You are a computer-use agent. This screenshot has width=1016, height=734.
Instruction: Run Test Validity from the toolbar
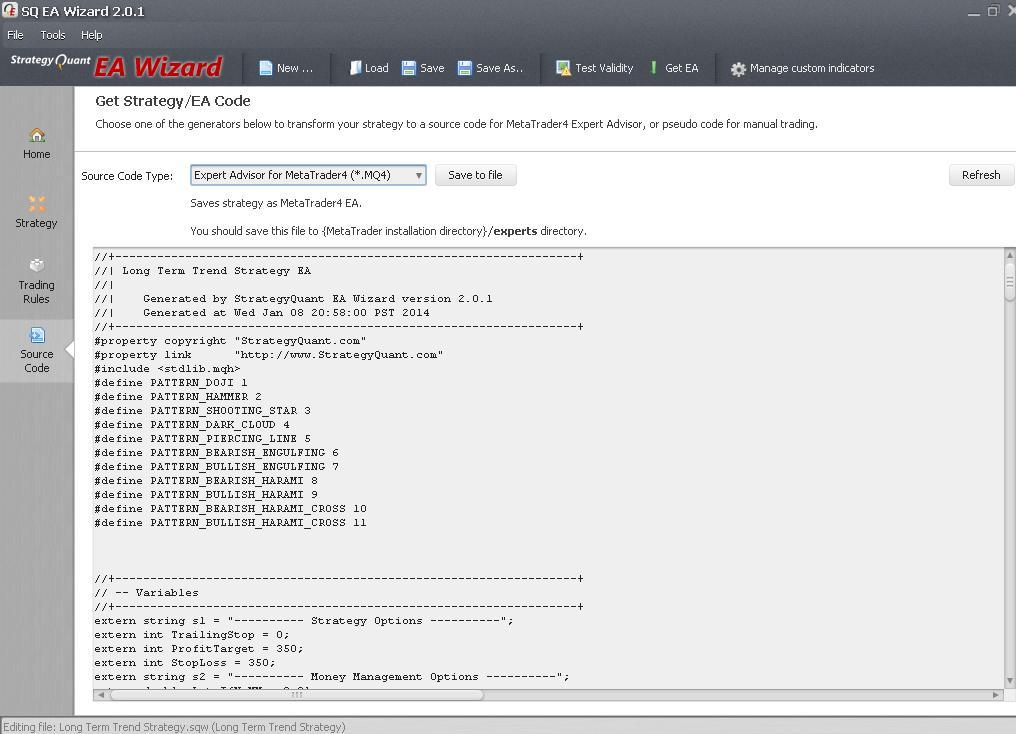(x=564, y=68)
